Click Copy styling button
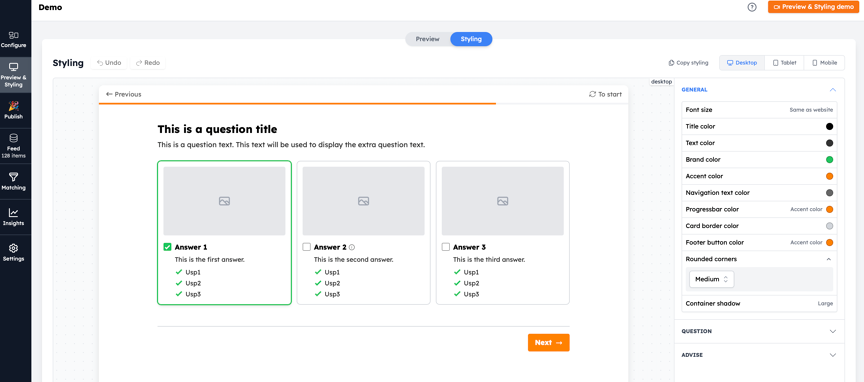The width and height of the screenshot is (864, 382). pyautogui.click(x=689, y=63)
